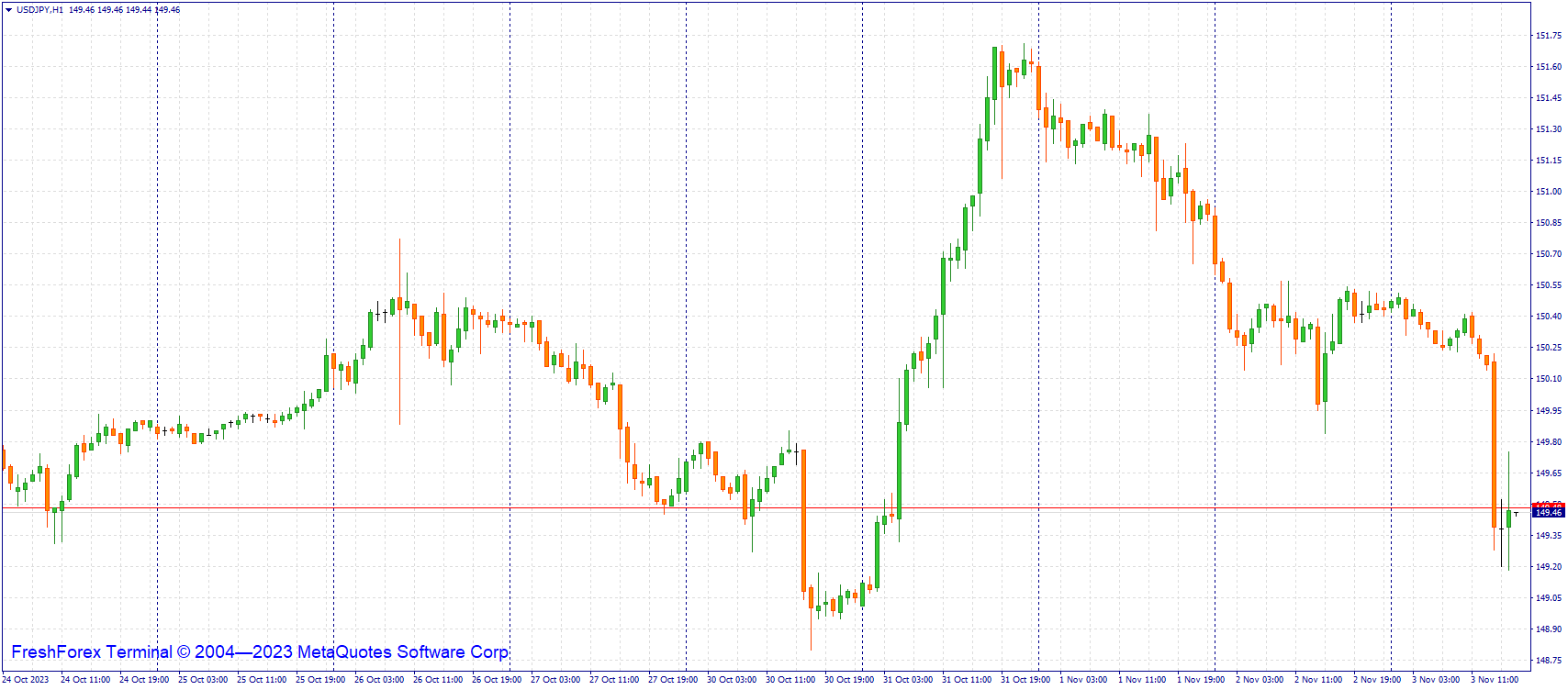Click the 150.25 price axis label
The width and height of the screenshot is (1568, 690).
pos(1549,348)
